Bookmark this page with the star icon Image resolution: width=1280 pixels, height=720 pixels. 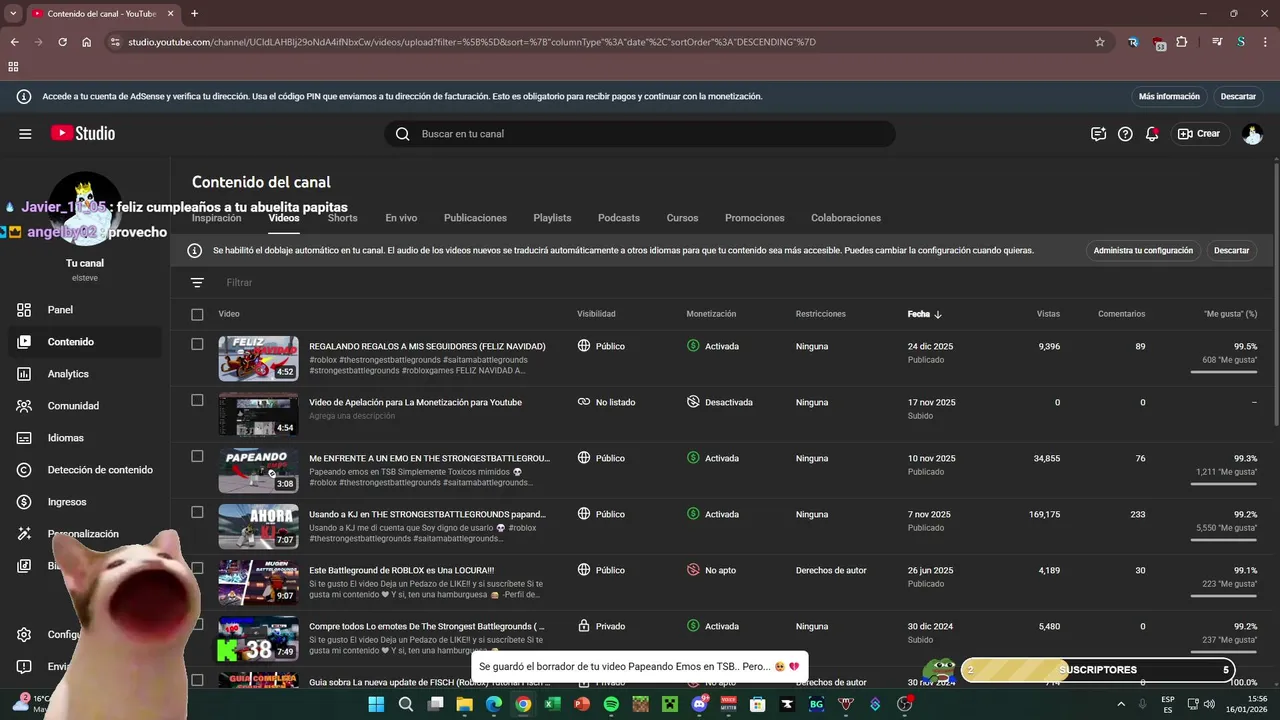pyautogui.click(x=1100, y=42)
